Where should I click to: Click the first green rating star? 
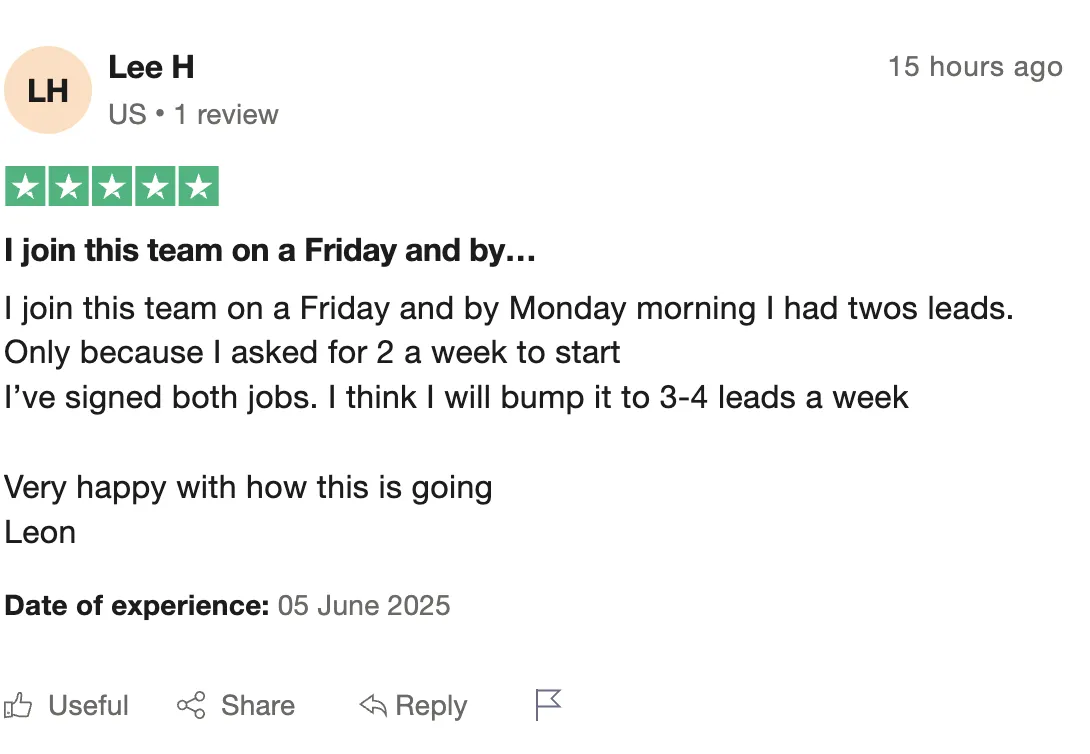[25, 187]
